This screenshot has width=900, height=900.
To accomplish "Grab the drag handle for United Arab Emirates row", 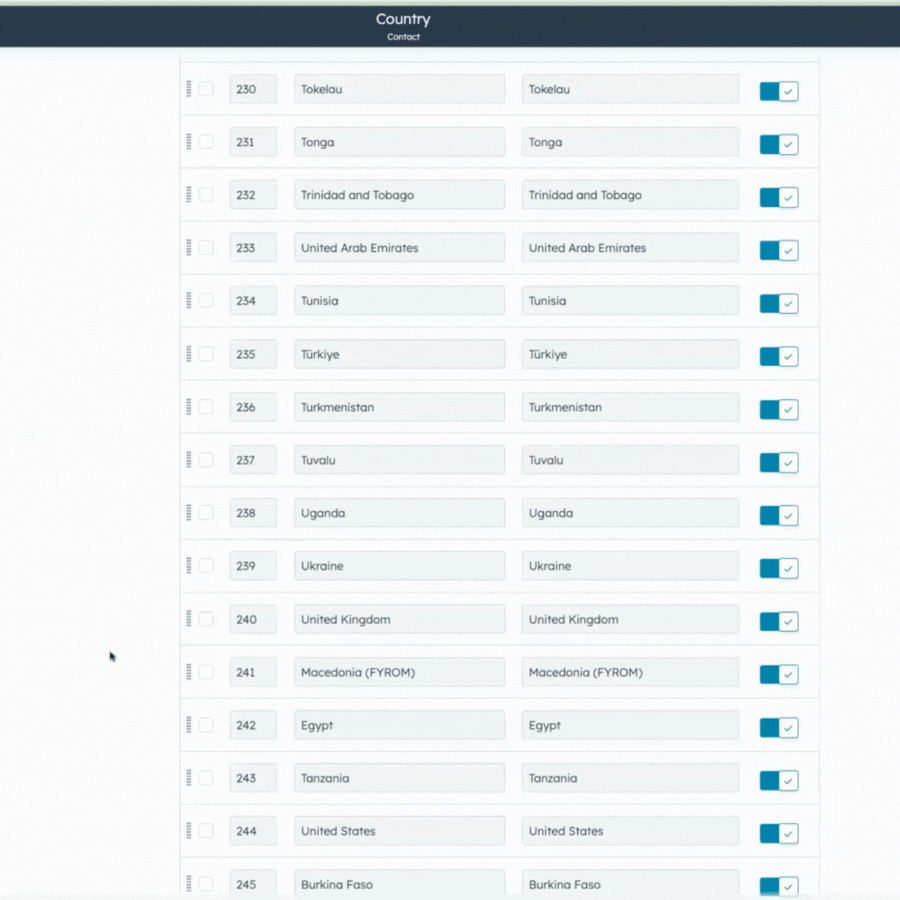I will coord(189,247).
